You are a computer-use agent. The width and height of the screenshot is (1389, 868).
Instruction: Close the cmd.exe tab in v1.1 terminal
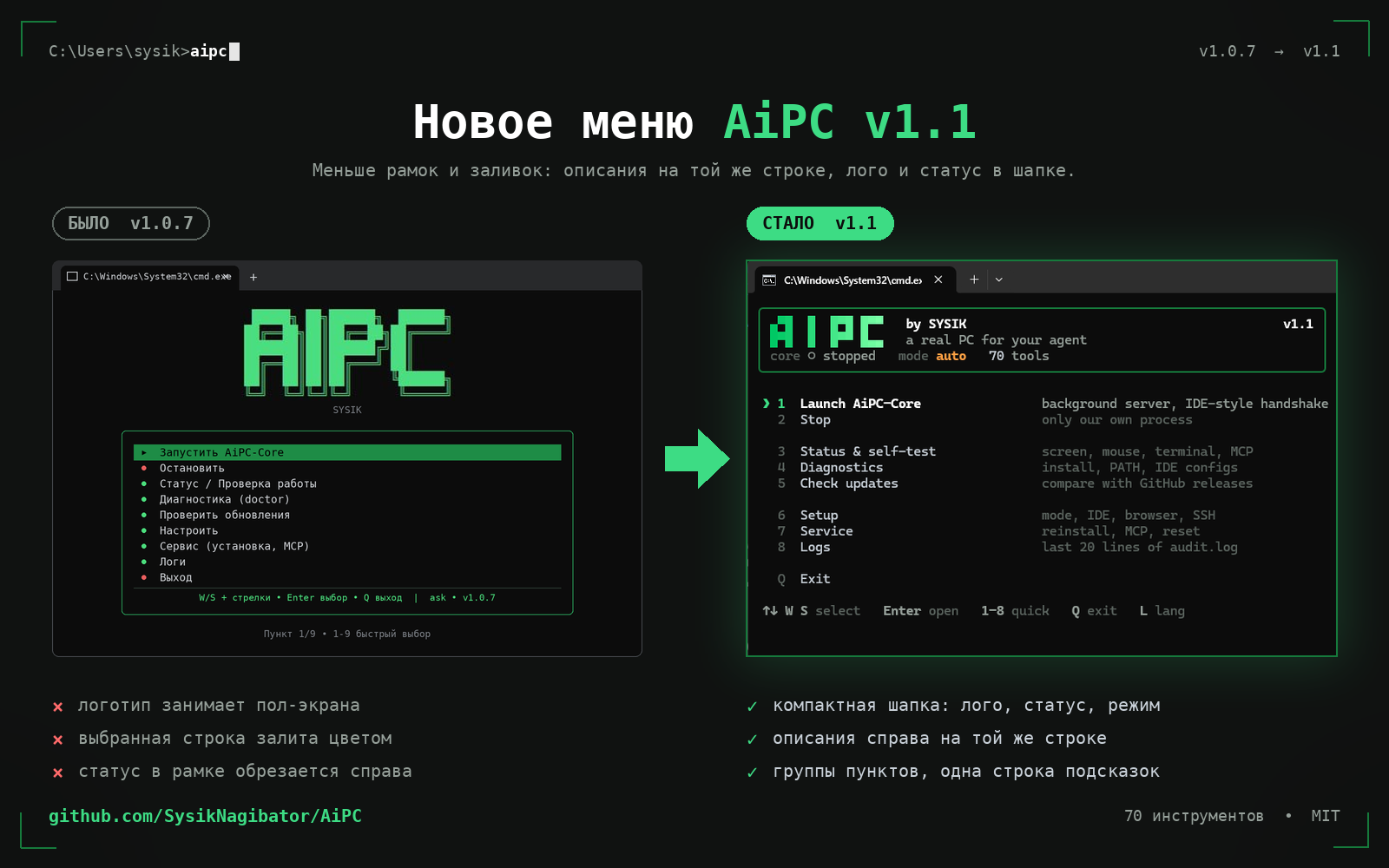[x=938, y=279]
